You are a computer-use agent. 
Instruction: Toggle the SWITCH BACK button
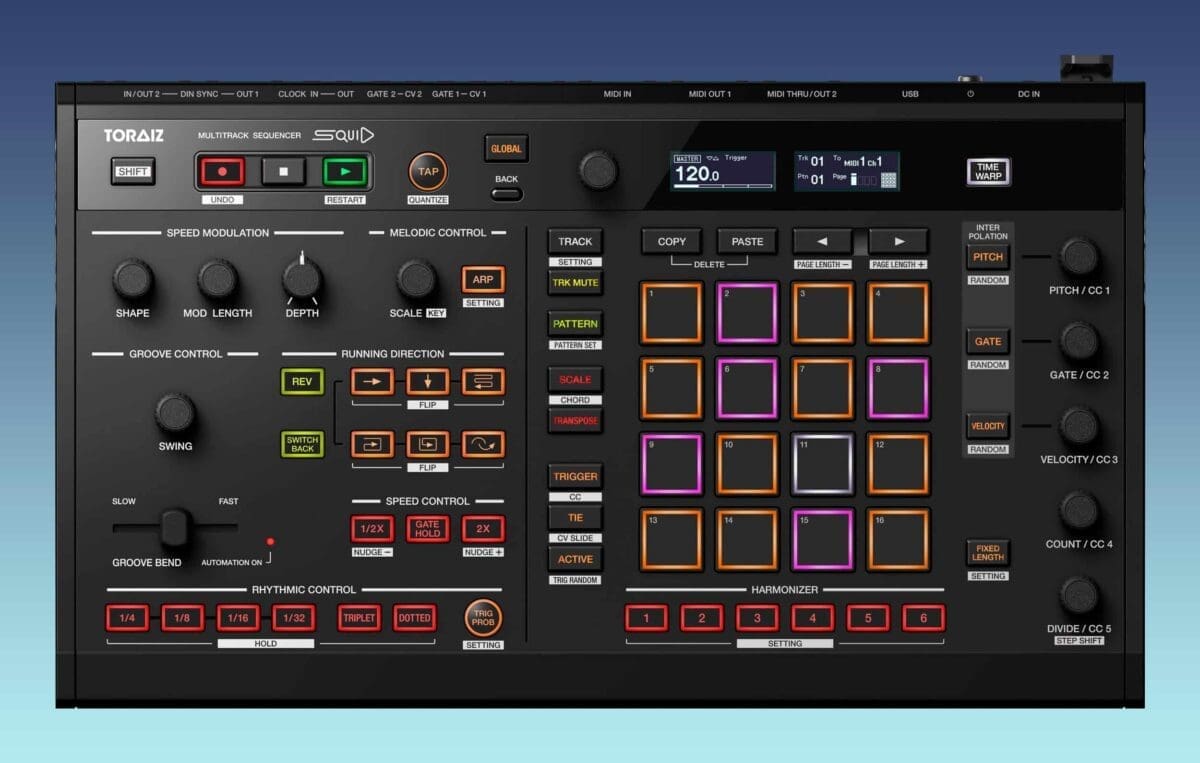(302, 444)
